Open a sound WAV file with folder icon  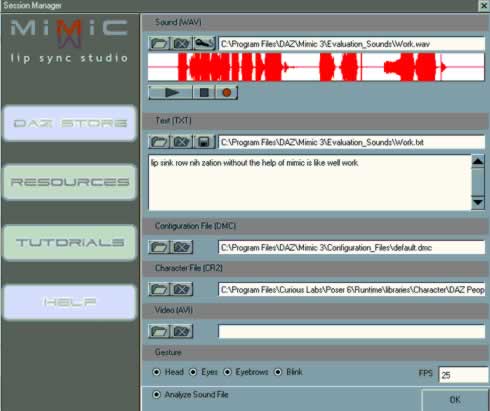159,44
